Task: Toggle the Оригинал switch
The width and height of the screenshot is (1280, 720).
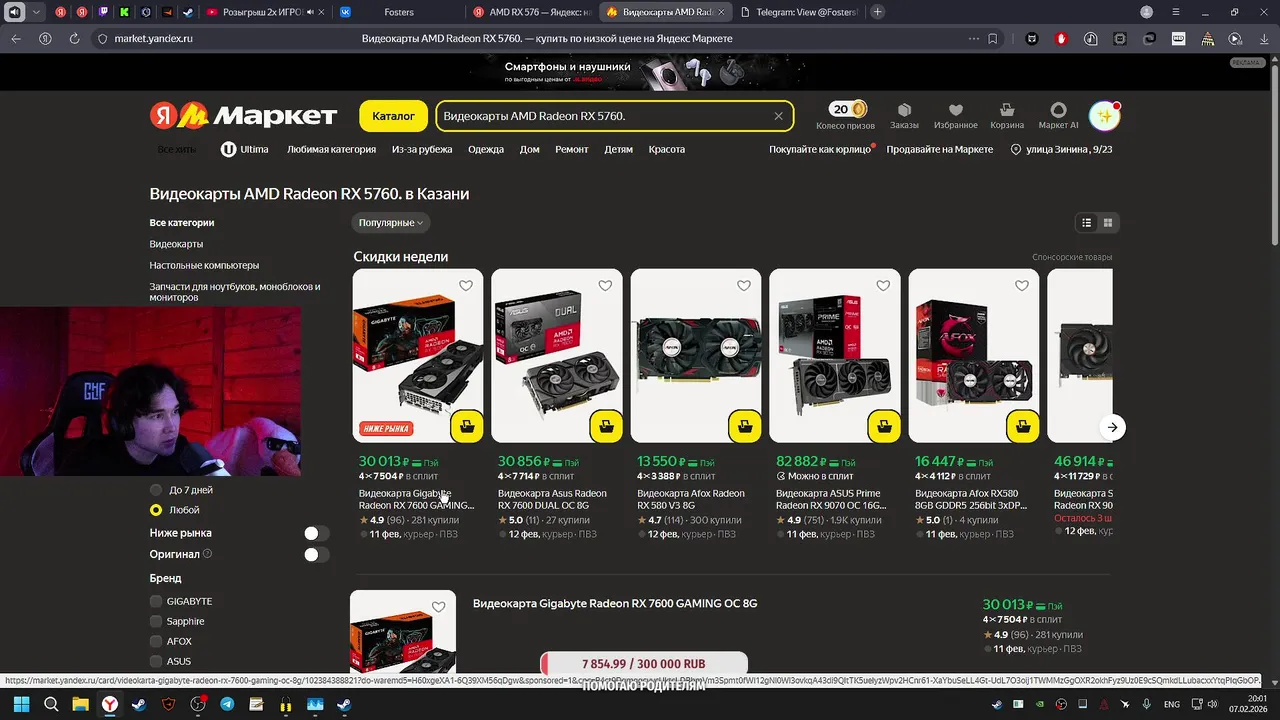Action: pos(316,554)
